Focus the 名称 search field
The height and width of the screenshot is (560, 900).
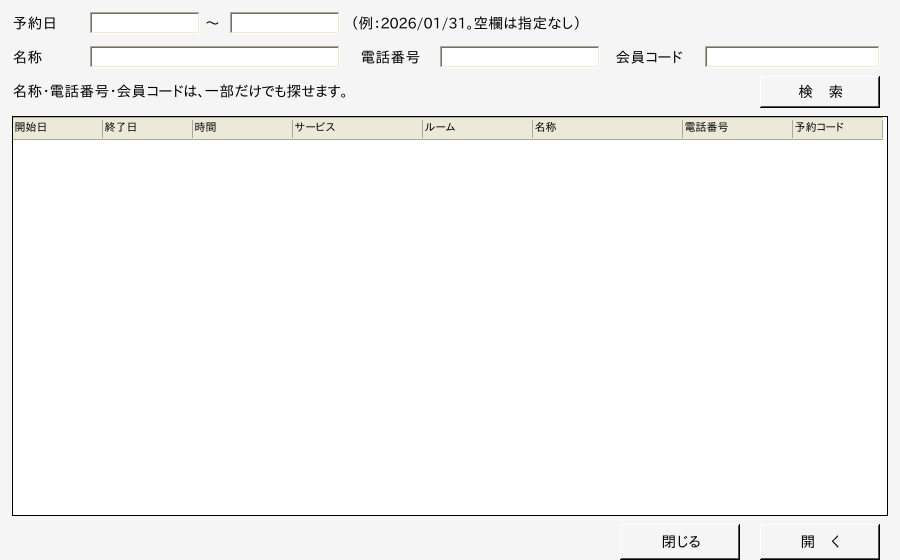pyautogui.click(x=215, y=57)
